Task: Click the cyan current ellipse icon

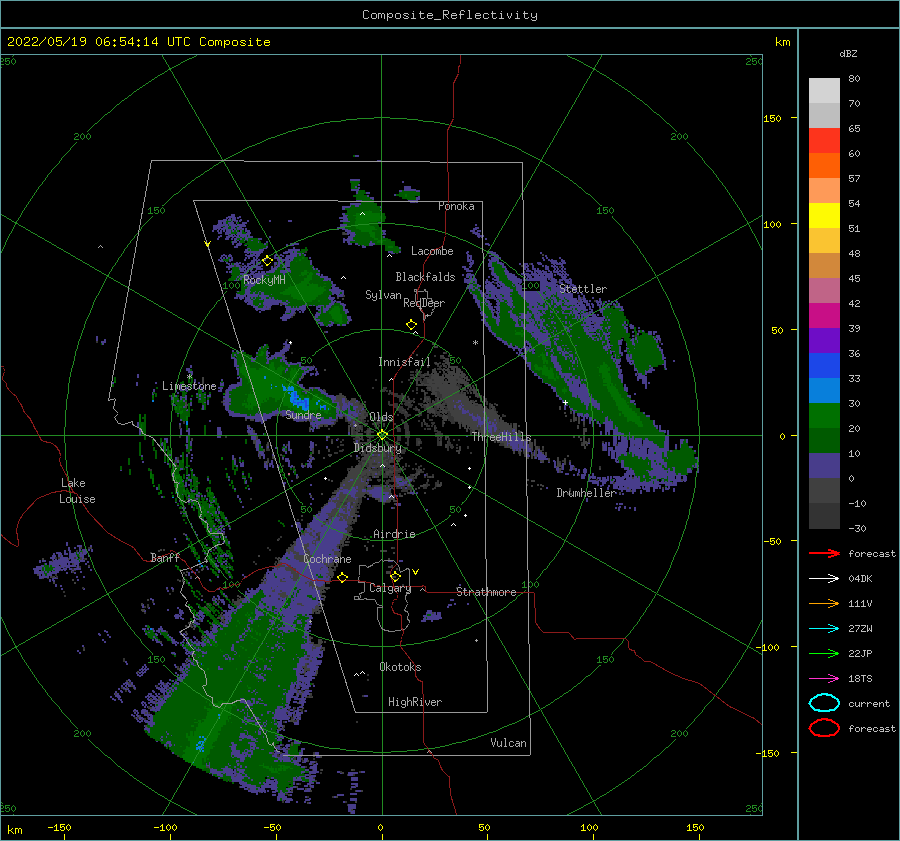Action: point(824,703)
